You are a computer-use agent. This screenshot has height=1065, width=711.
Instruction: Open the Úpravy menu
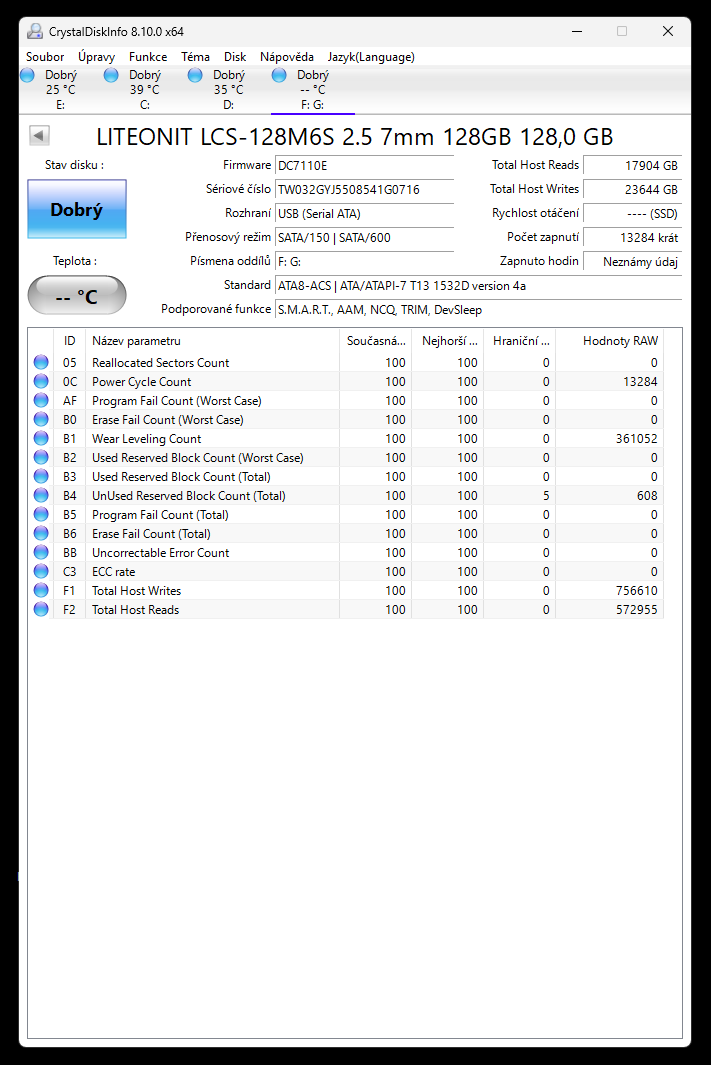[96, 57]
